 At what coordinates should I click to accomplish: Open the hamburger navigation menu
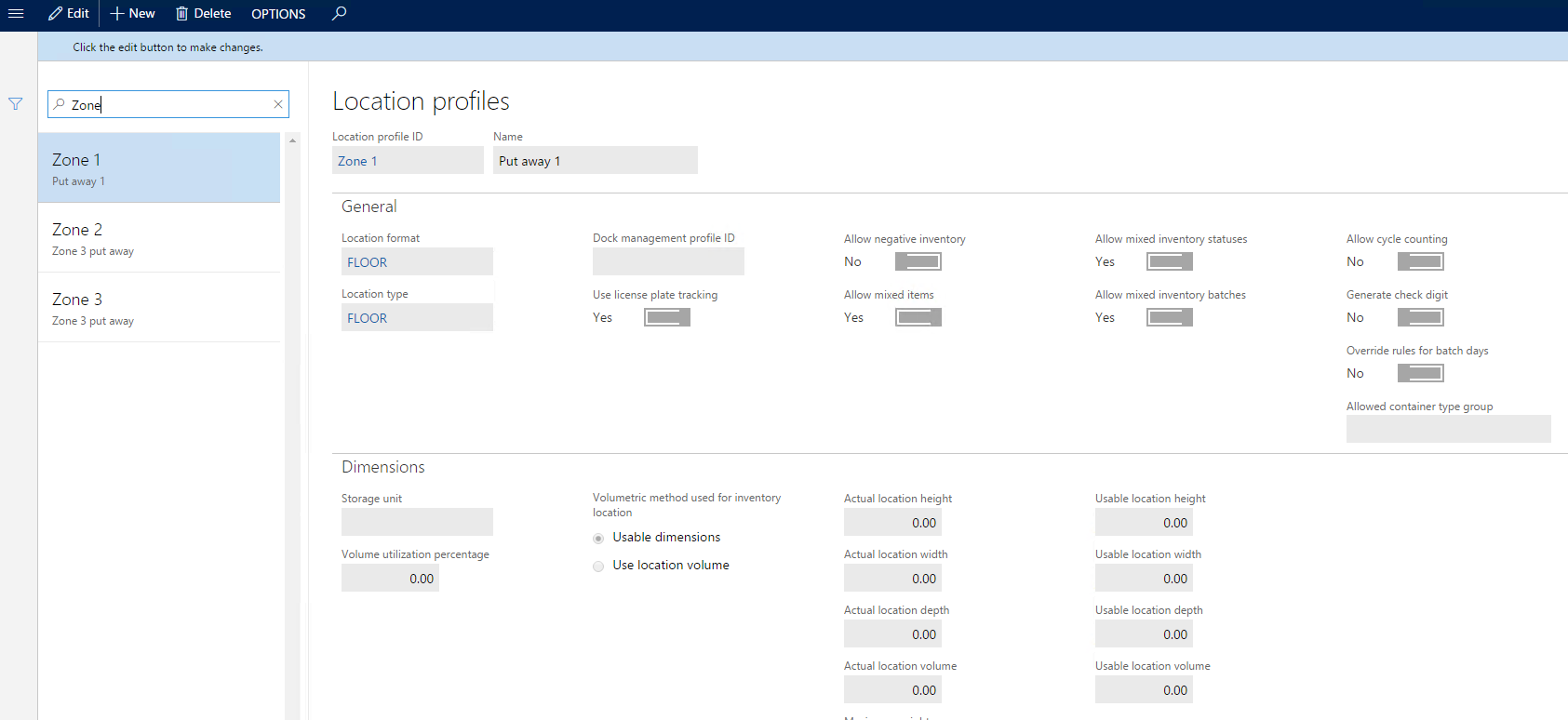pyautogui.click(x=16, y=14)
